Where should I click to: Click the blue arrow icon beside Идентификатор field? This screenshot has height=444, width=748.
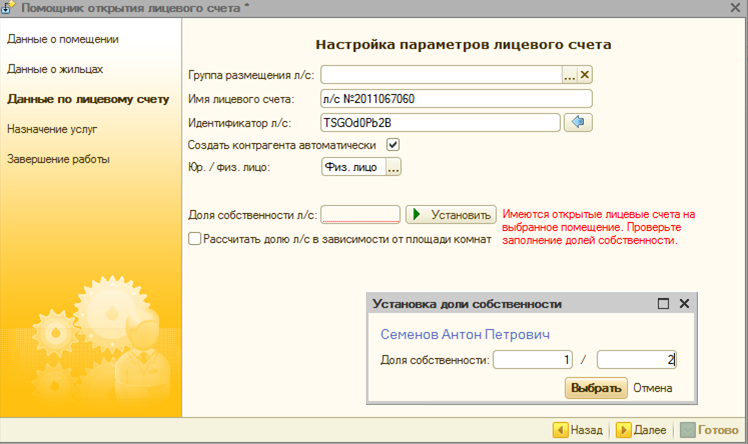[x=578, y=122]
